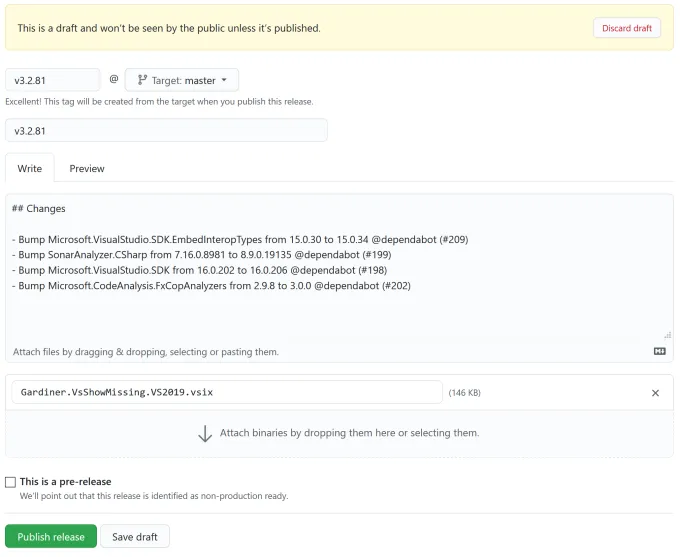This screenshot has width=680, height=557.
Task: Remove the attached vsix file with X
Action: click(x=655, y=393)
